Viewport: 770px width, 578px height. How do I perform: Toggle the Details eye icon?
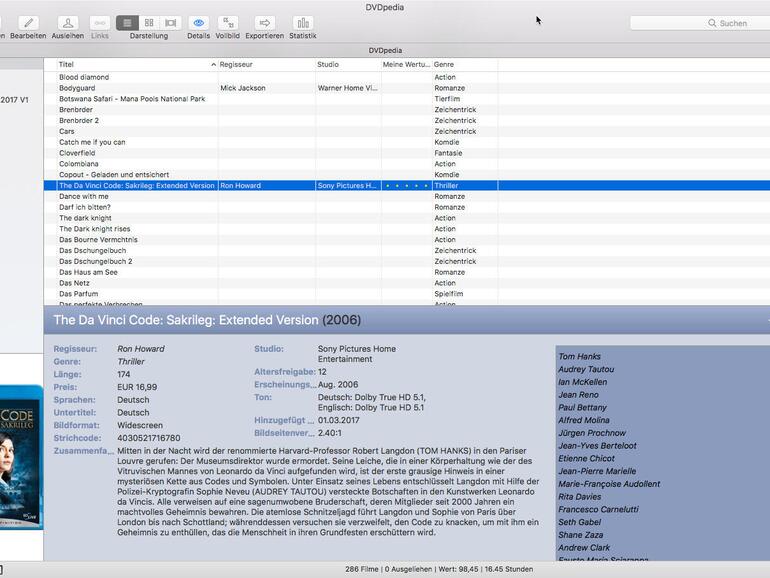pos(198,23)
